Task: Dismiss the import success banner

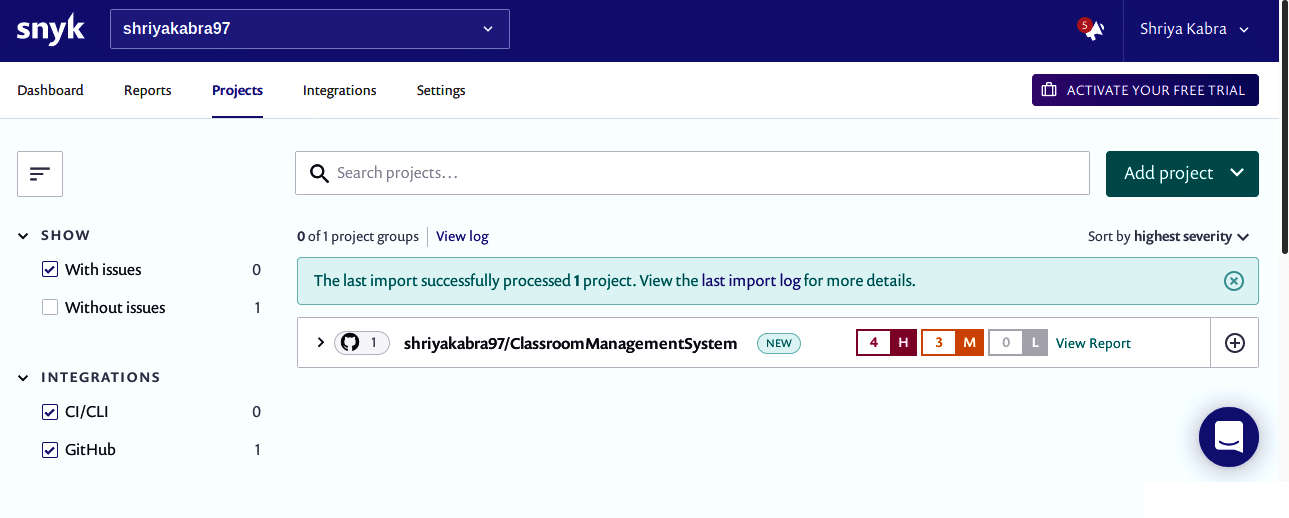Action: point(1234,281)
